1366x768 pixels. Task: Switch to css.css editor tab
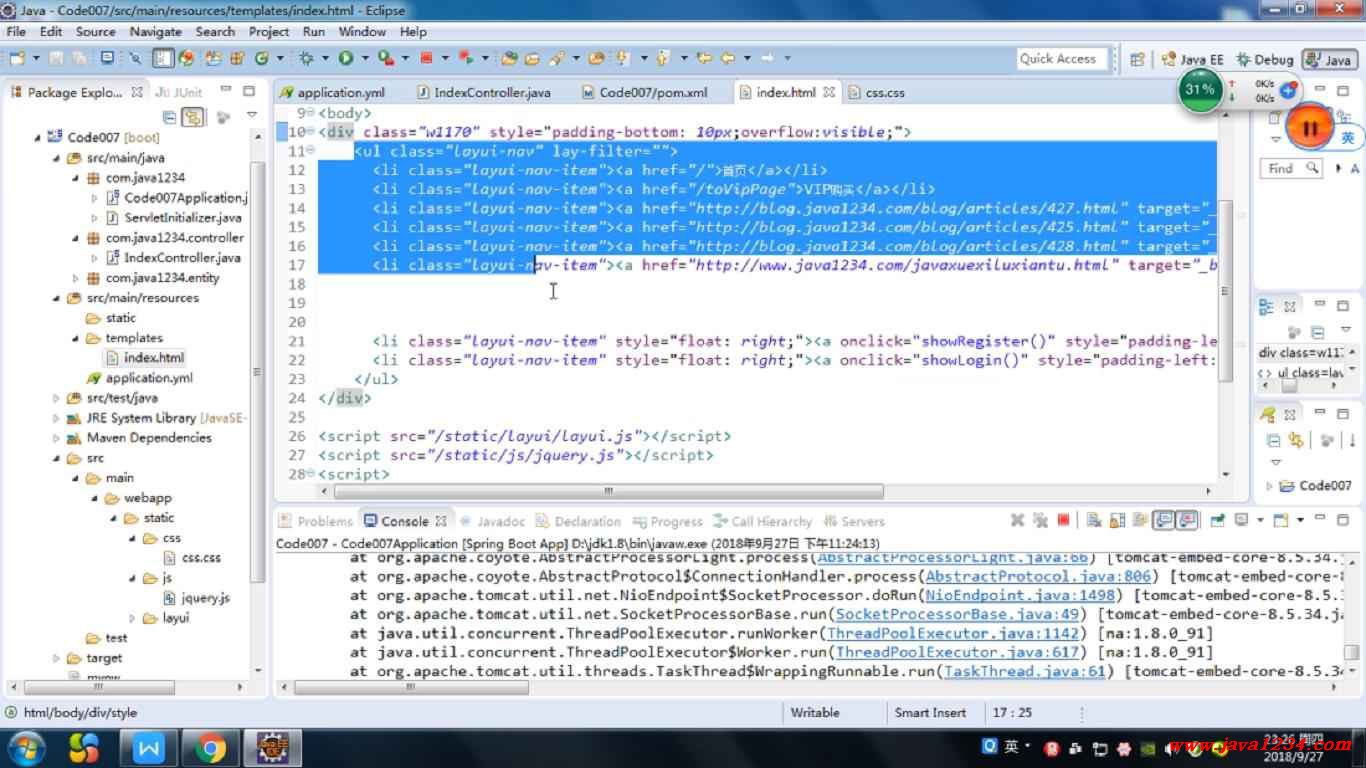[877, 92]
